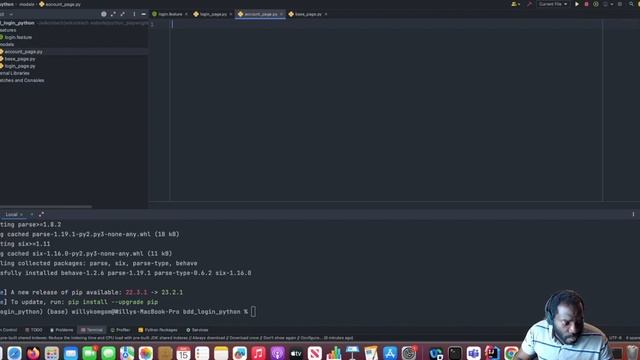This screenshot has height=360, width=640.
Task: Open Mail from the dock
Action: [x=71, y=353]
